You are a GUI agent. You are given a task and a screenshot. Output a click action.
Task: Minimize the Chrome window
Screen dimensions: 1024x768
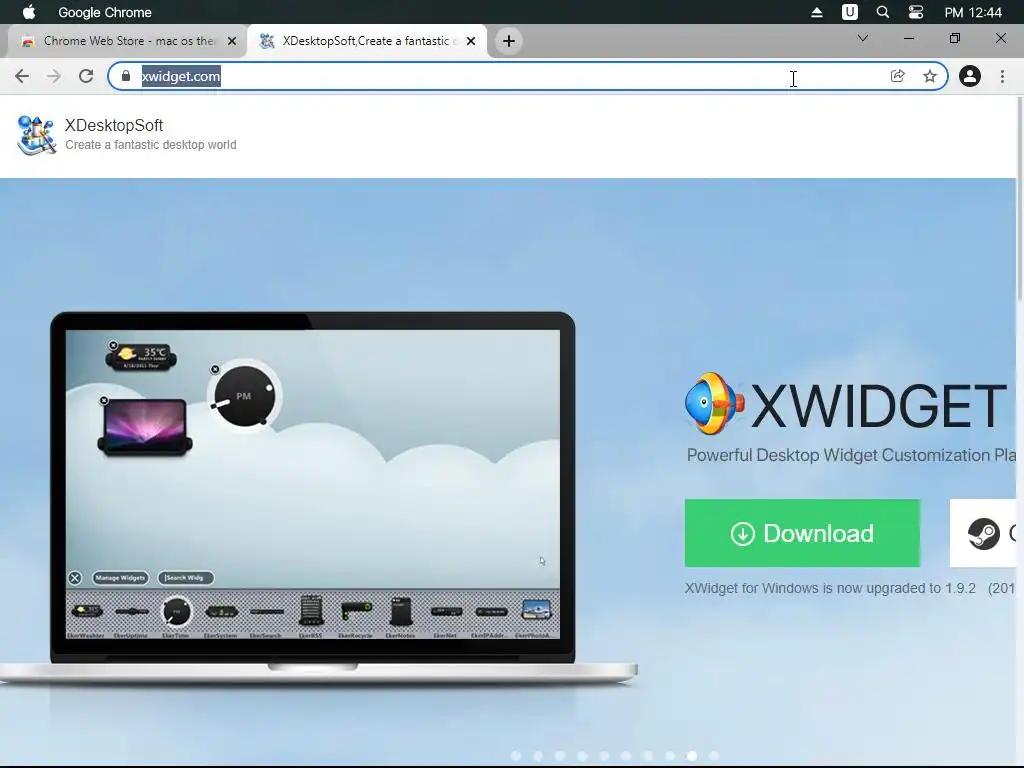click(x=908, y=39)
